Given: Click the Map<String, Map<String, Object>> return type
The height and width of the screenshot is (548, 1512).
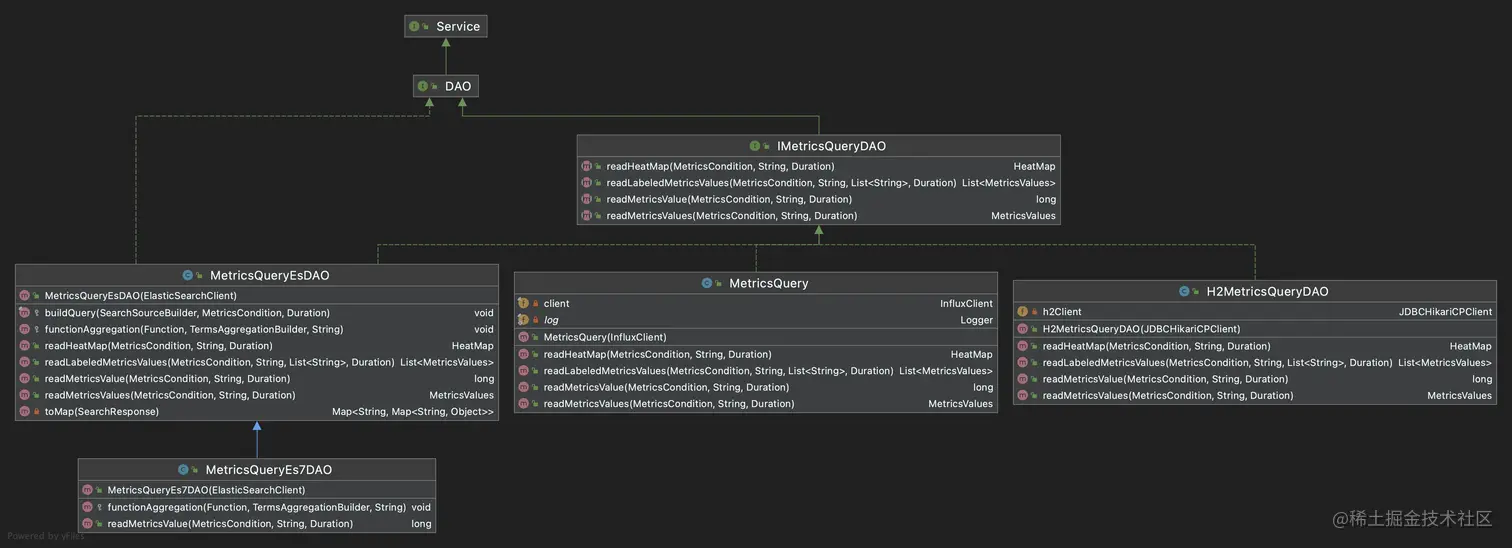Looking at the screenshot, I should coord(413,411).
